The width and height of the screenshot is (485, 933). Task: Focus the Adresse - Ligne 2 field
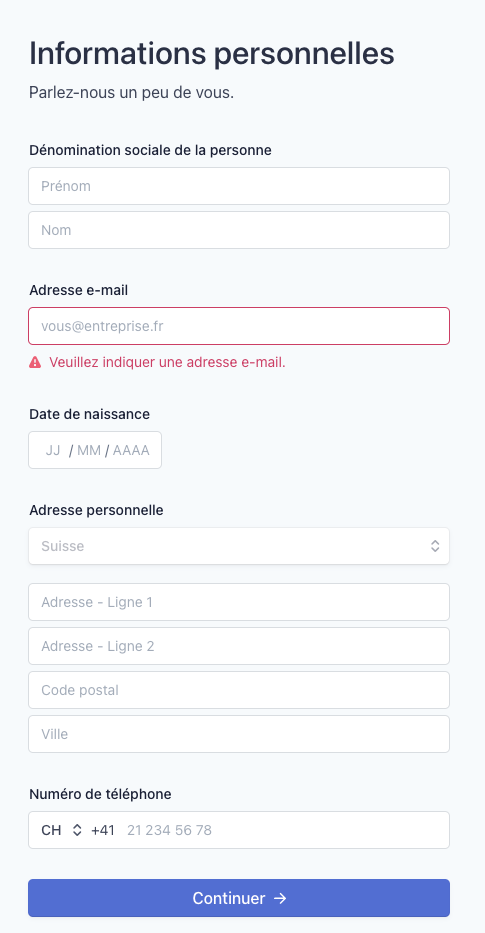(x=239, y=646)
